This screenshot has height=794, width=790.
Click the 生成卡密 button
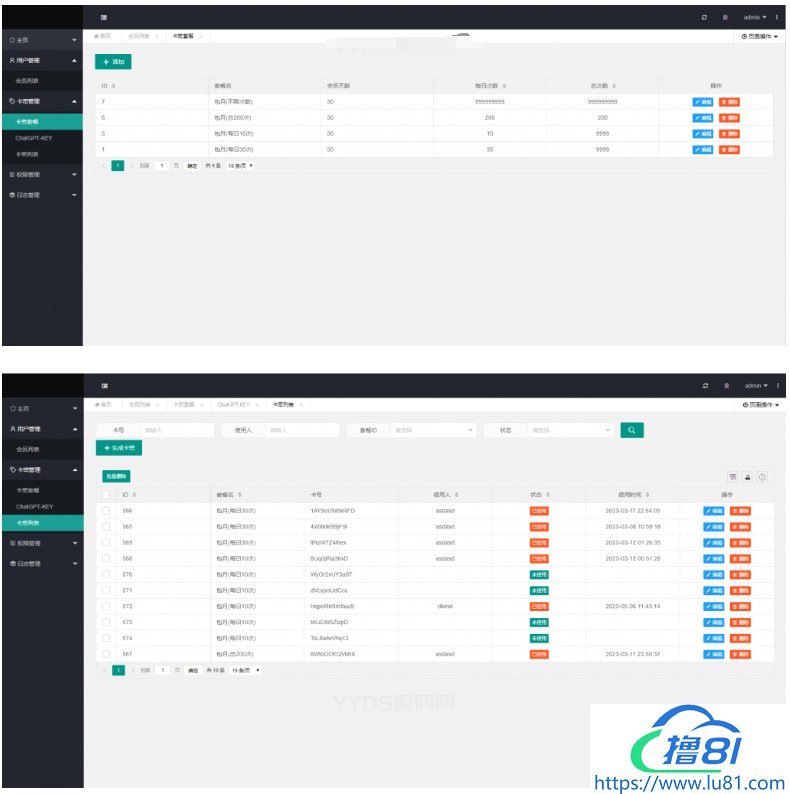pos(119,449)
